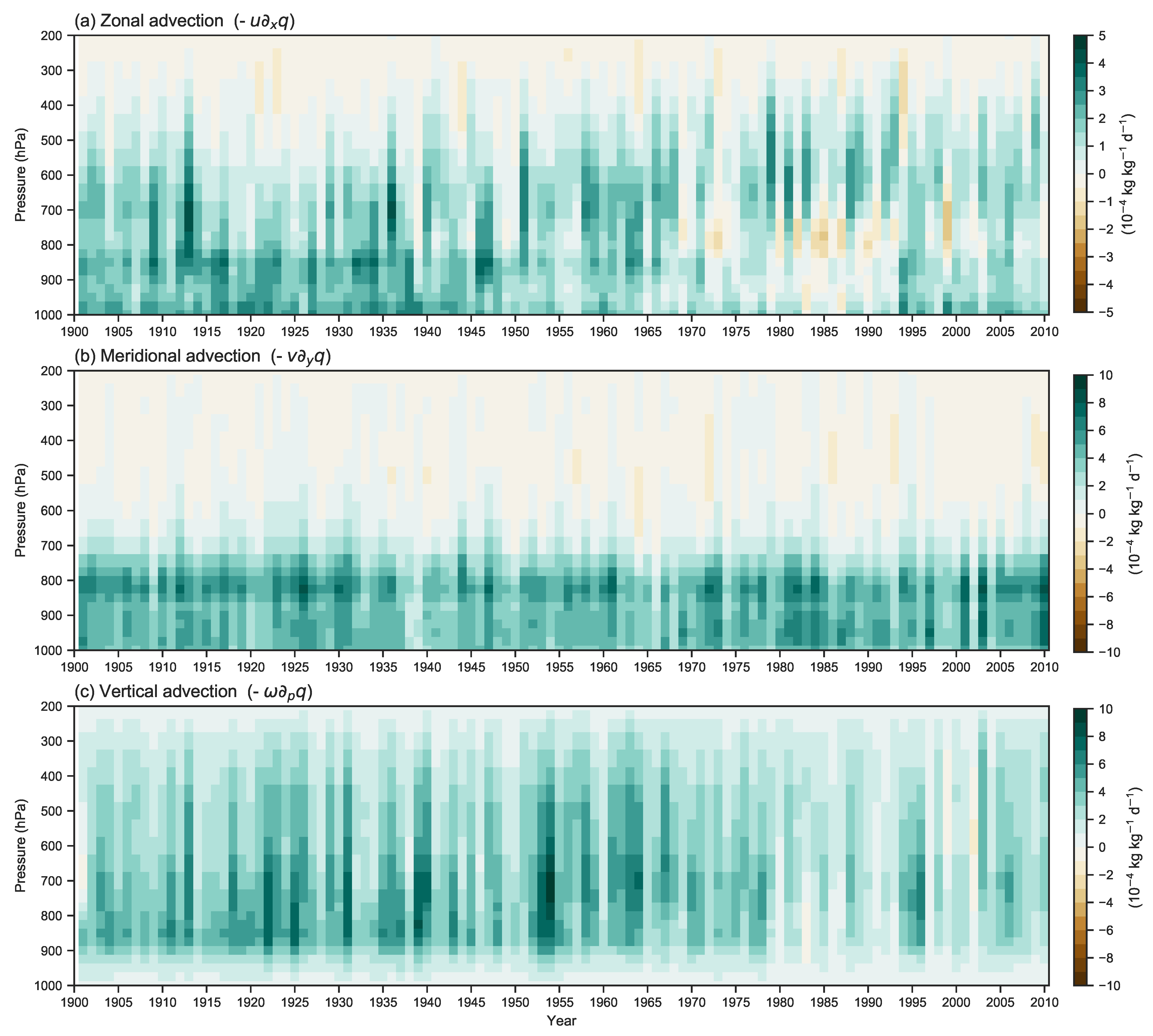Image resolution: width=1153 pixels, height=1036 pixels.
Task: Click the 1950 tick label in panel (a)
Action: (x=515, y=332)
